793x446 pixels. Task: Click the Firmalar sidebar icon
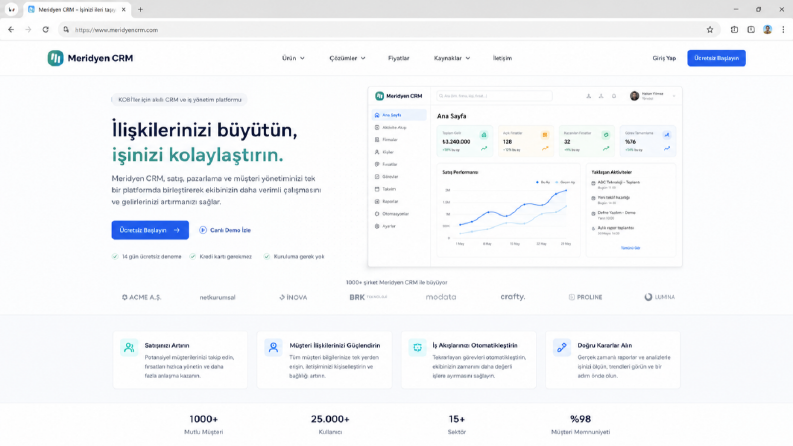tap(377, 140)
